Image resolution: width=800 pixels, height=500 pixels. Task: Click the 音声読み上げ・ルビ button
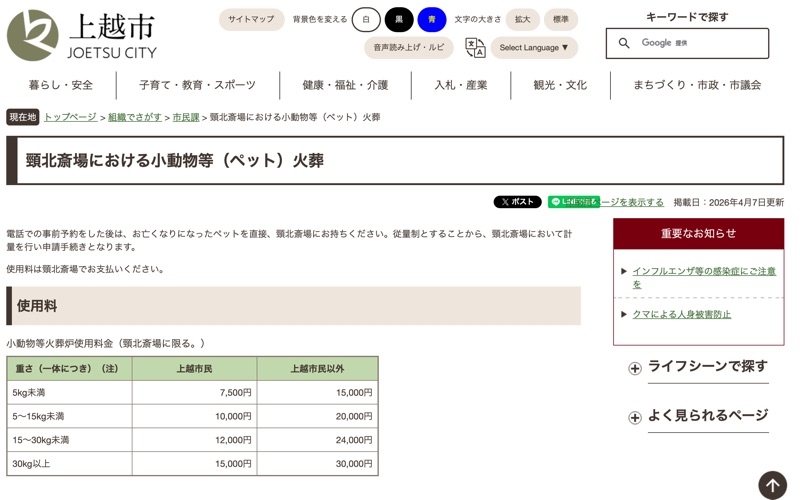[409, 47]
